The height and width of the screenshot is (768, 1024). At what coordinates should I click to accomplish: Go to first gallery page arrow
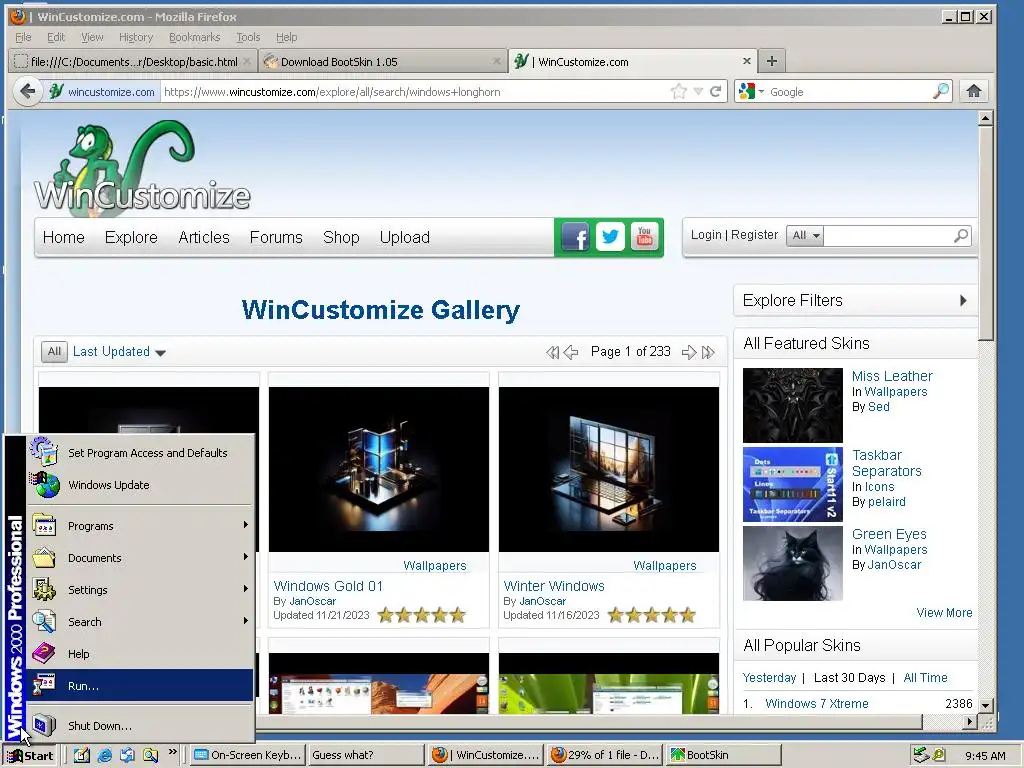pyautogui.click(x=552, y=353)
